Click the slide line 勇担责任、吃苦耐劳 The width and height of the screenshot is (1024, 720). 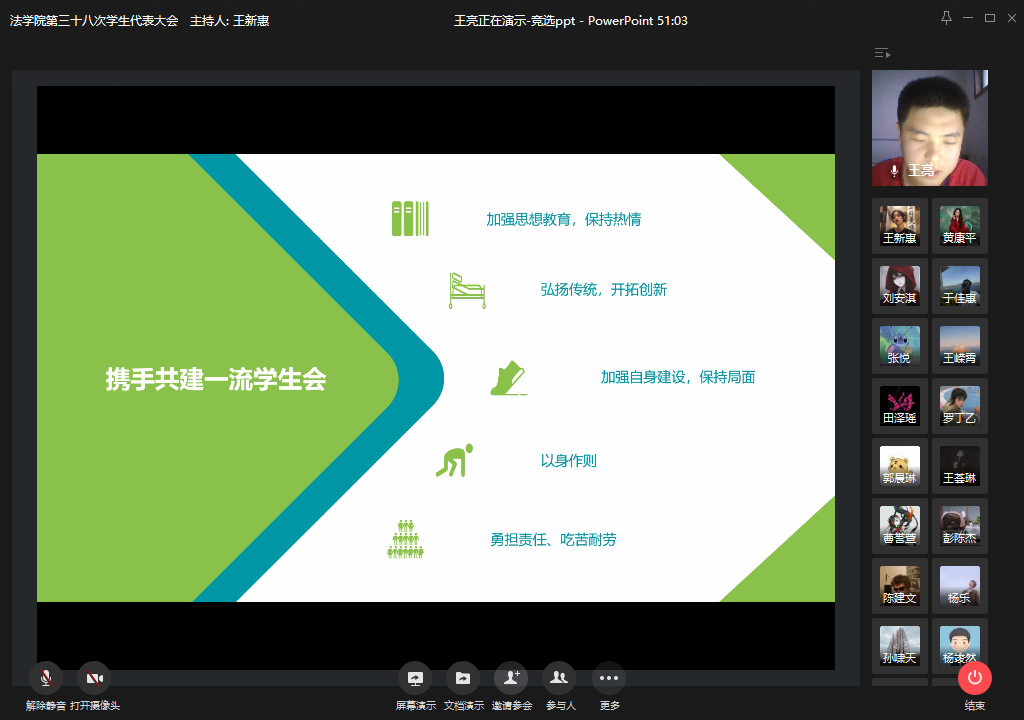tap(553, 540)
